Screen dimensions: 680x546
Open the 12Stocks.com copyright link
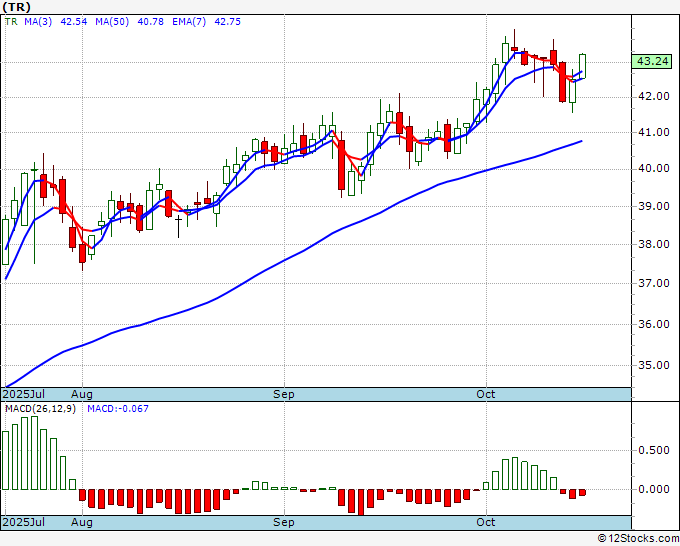(638, 539)
